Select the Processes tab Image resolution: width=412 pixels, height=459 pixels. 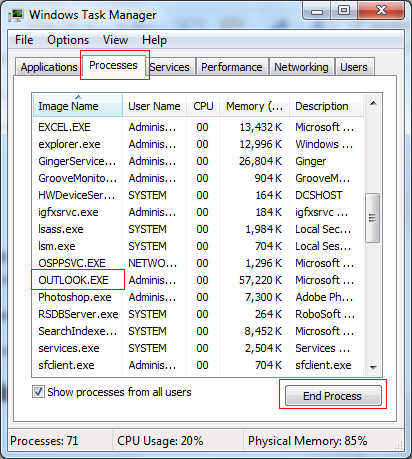(x=113, y=65)
